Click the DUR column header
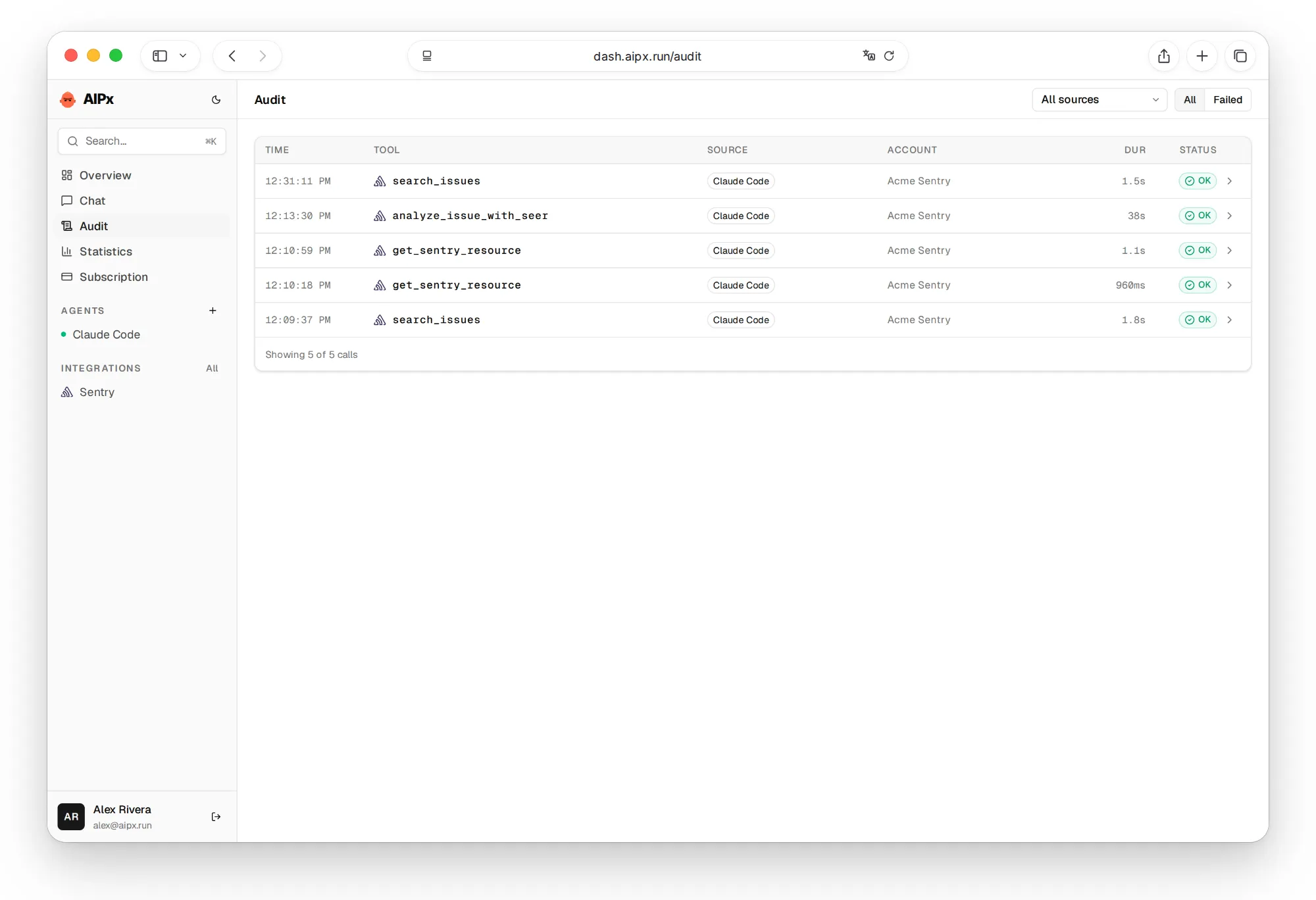Screen dimensions: 1316x900 tap(1134, 150)
